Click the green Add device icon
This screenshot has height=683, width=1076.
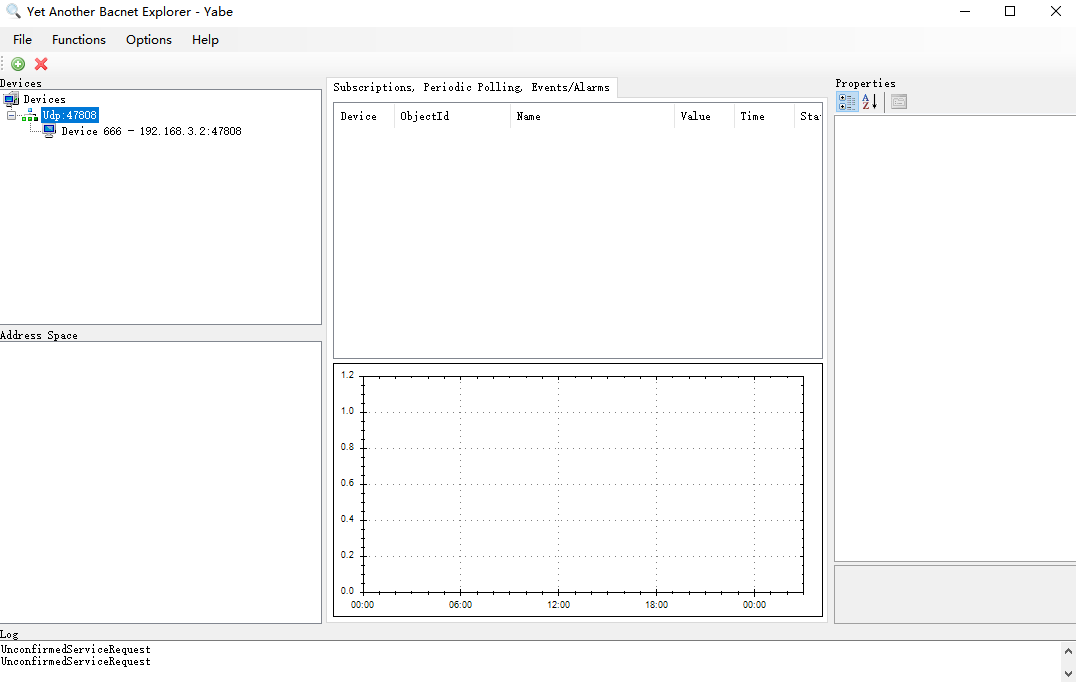pyautogui.click(x=18, y=64)
